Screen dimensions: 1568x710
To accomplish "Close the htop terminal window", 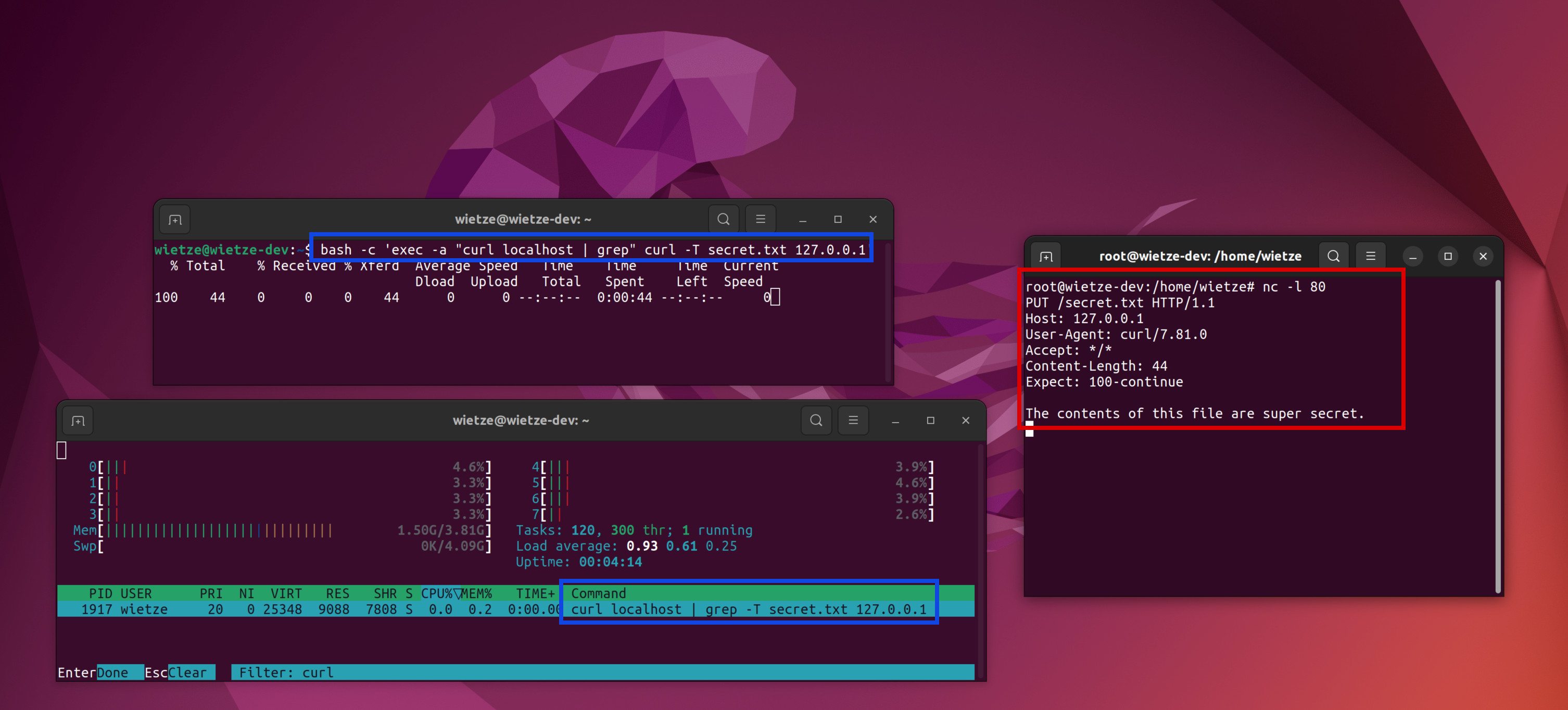I will 965,421.
